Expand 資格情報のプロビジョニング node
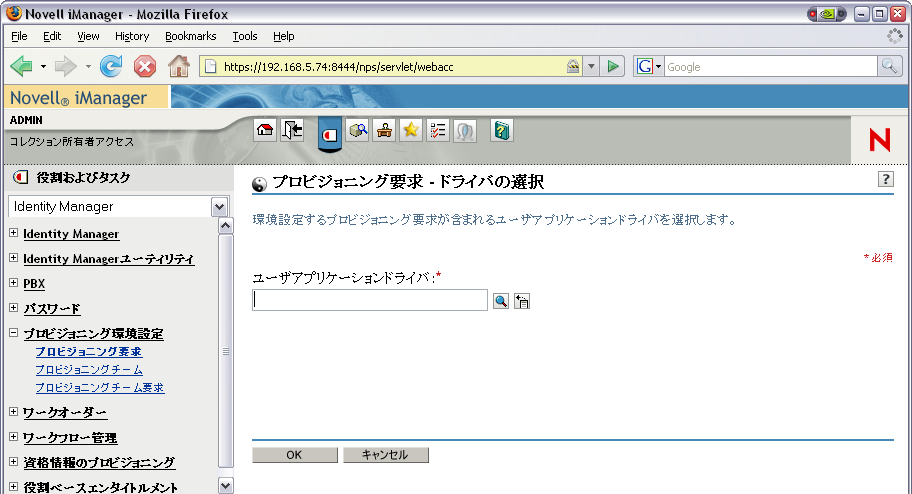The height and width of the screenshot is (494, 912). click(x=13, y=461)
